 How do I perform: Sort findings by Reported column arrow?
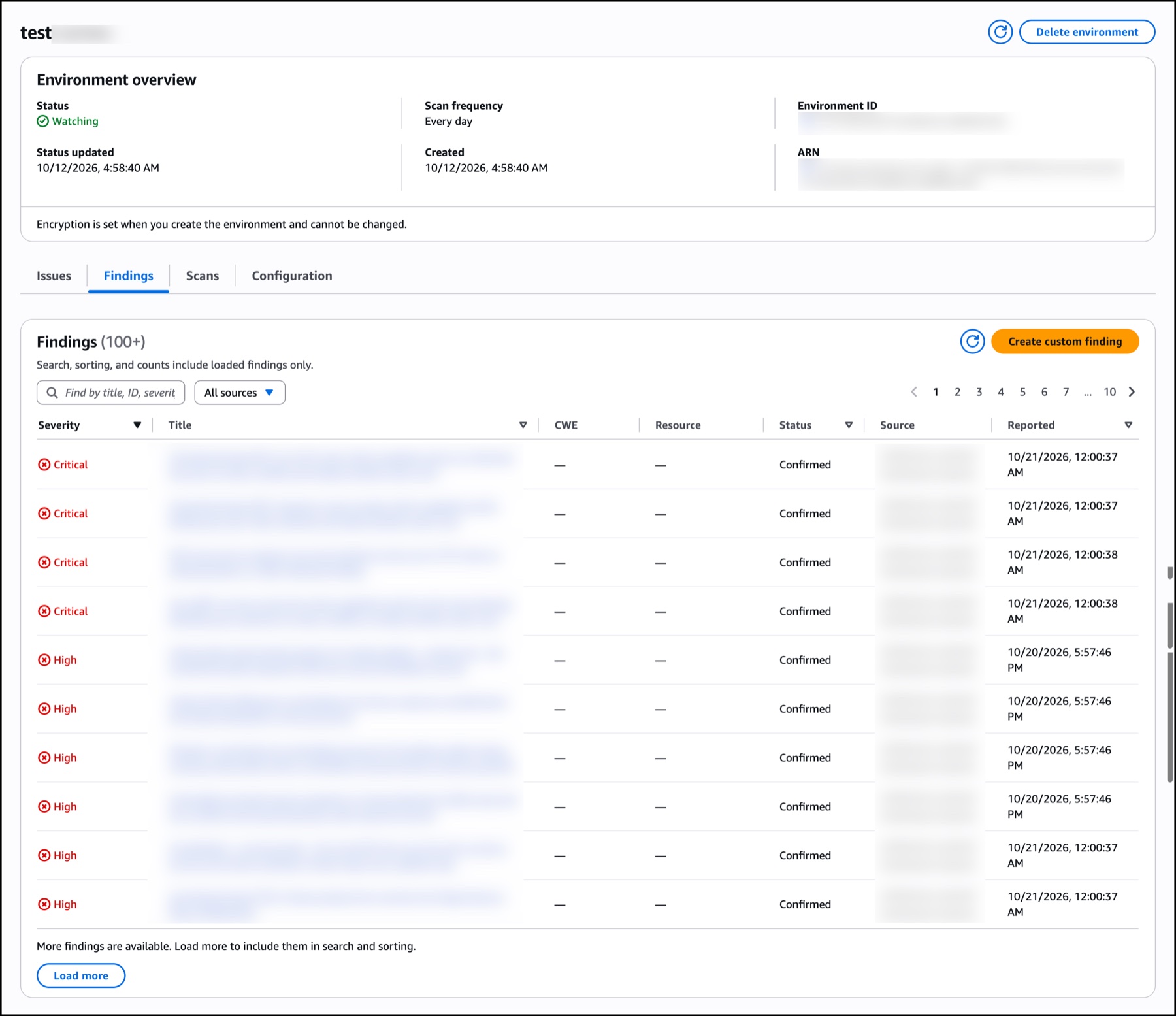coord(1128,425)
